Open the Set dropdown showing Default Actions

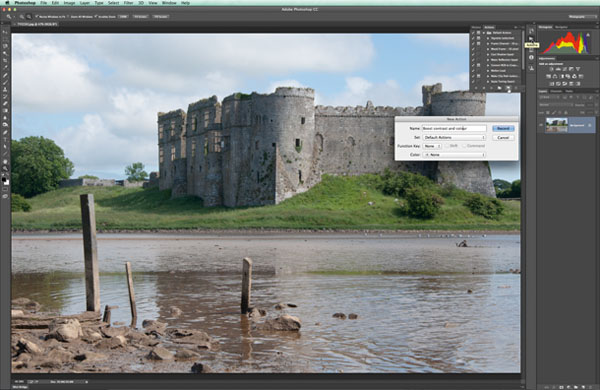454,137
